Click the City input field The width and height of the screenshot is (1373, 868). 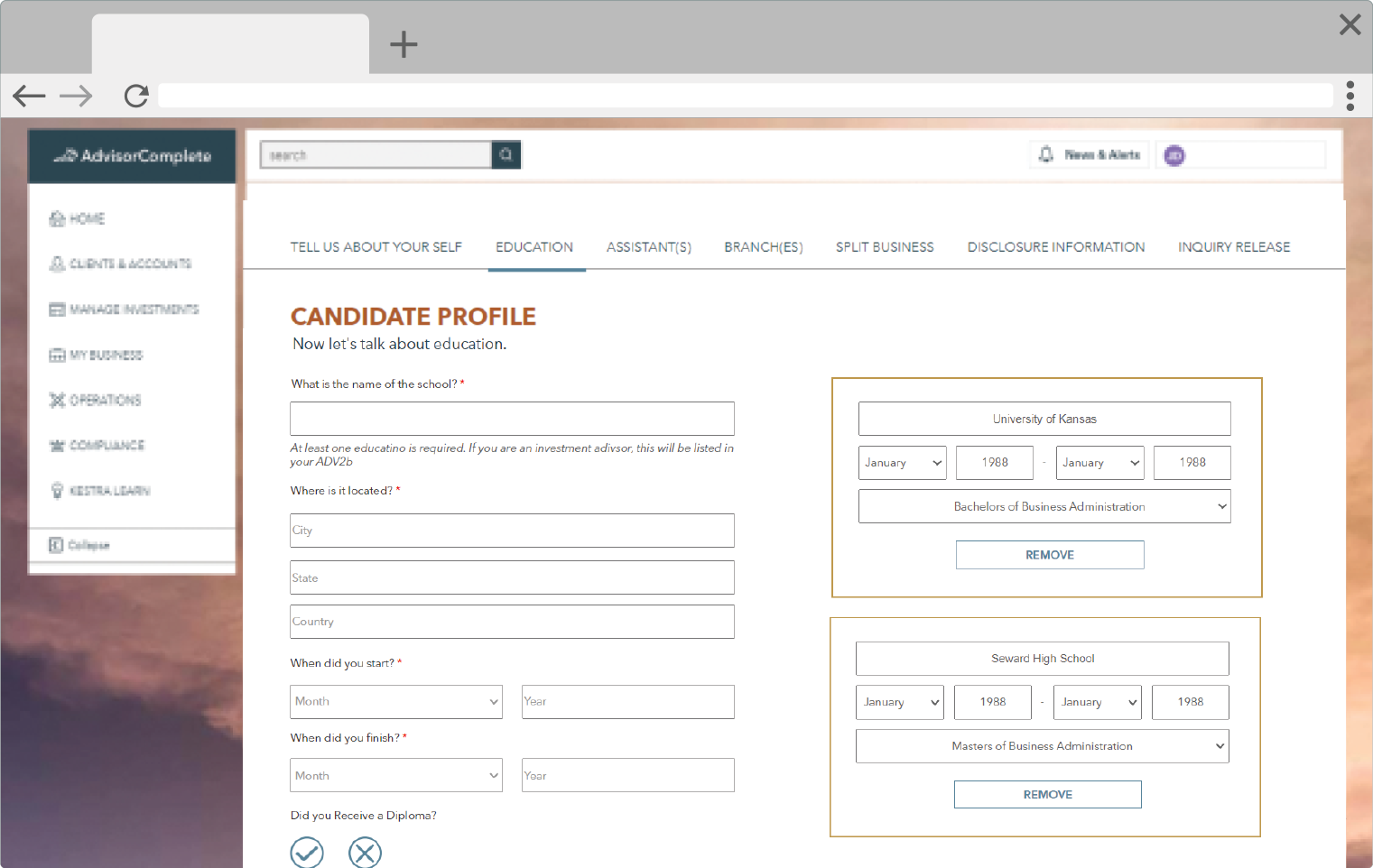(512, 531)
